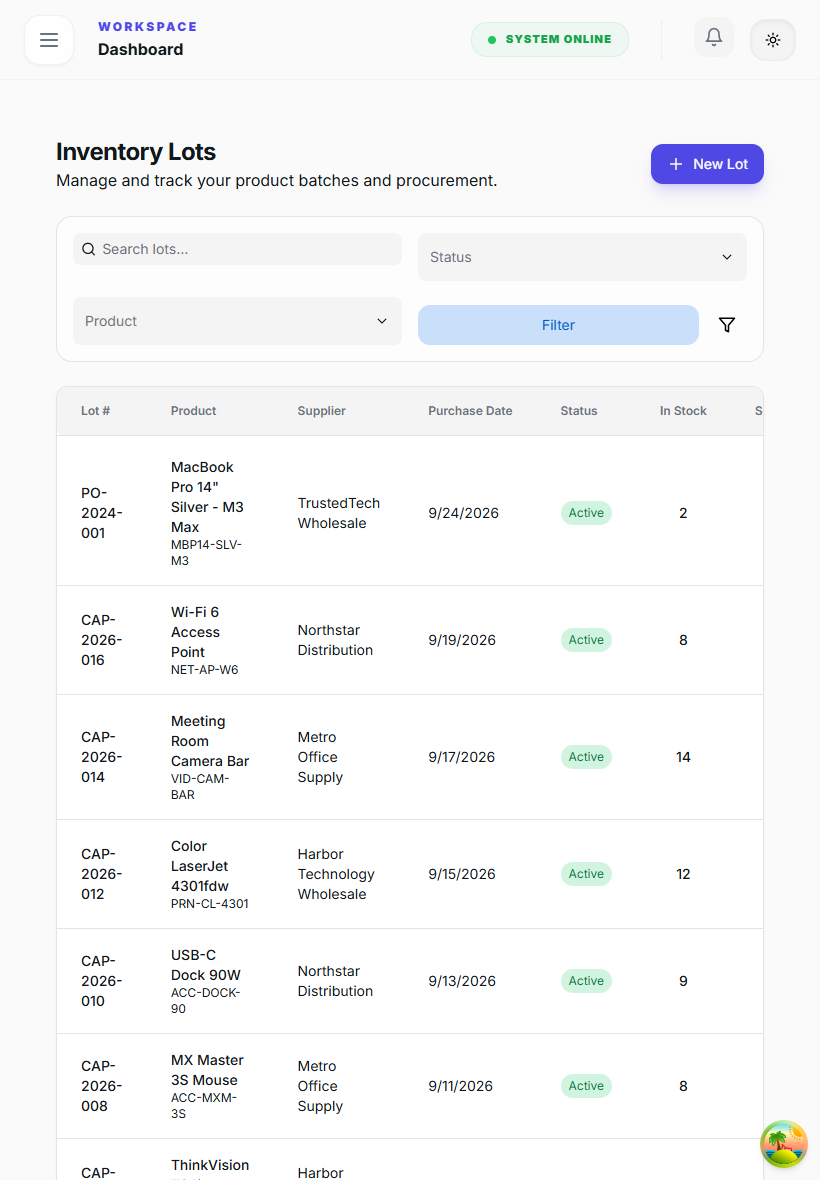Click Northstar Distribution in Wi-Fi 6 row
Screen dimensions: 820x1180
335,640
